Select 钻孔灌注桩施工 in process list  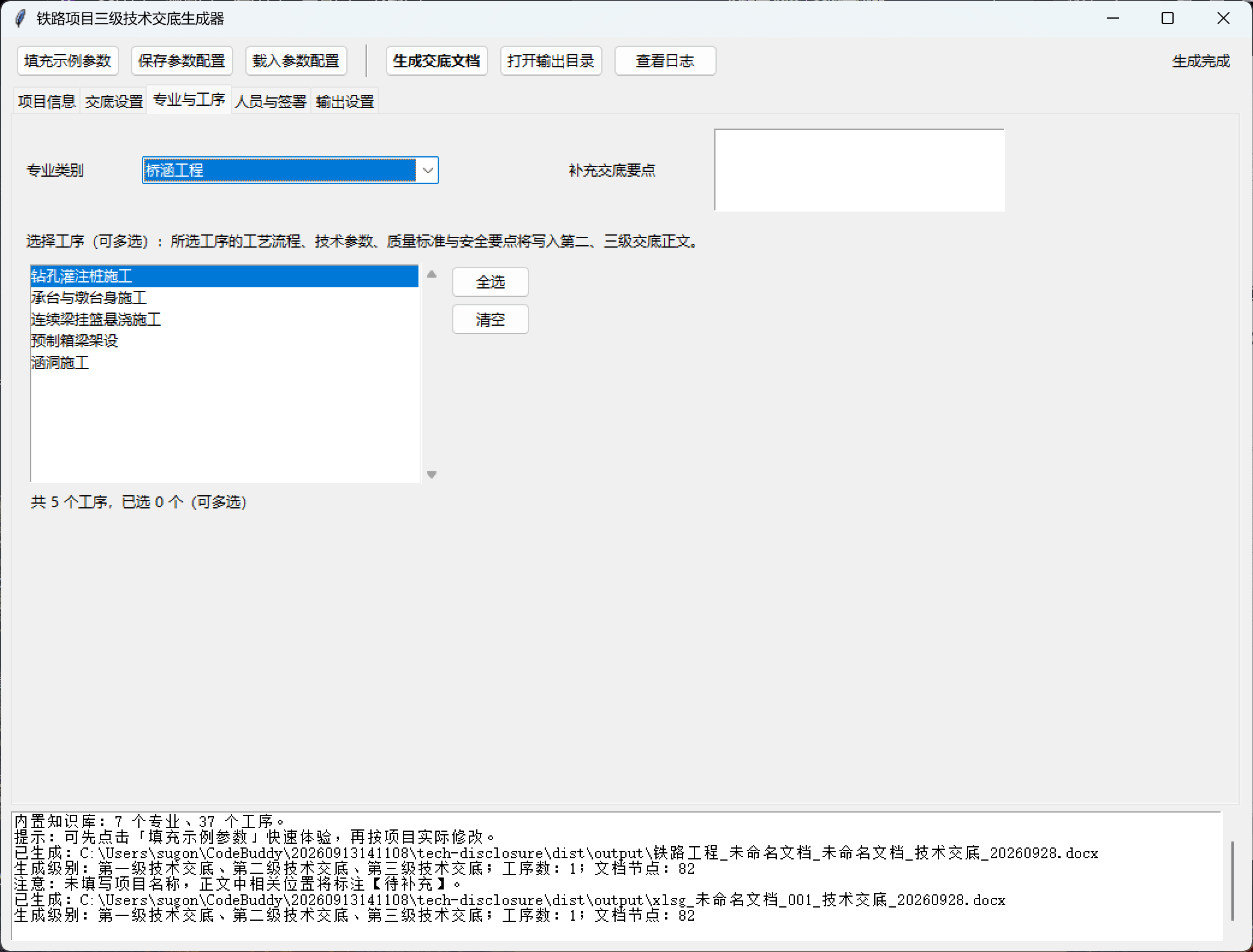[224, 276]
